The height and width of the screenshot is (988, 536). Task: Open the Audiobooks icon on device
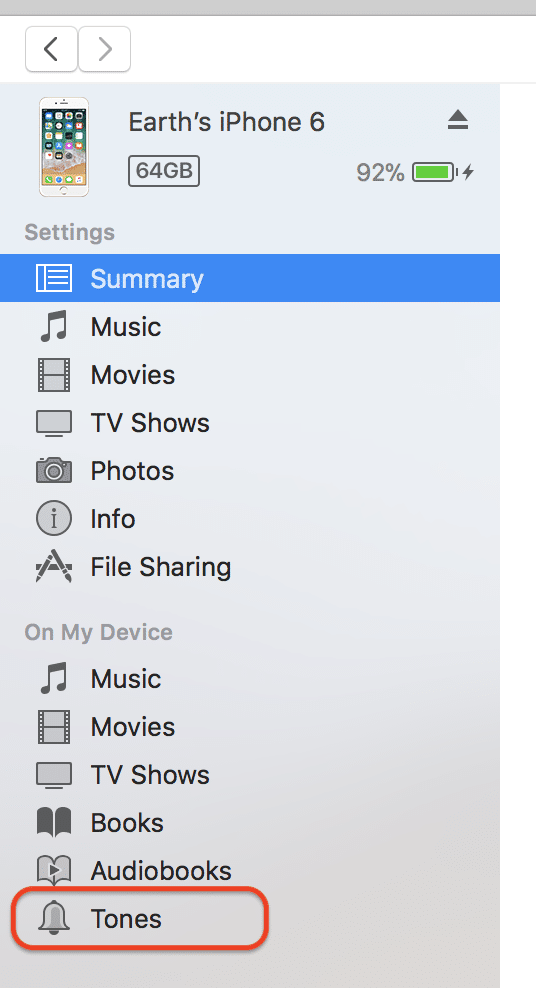(54, 870)
